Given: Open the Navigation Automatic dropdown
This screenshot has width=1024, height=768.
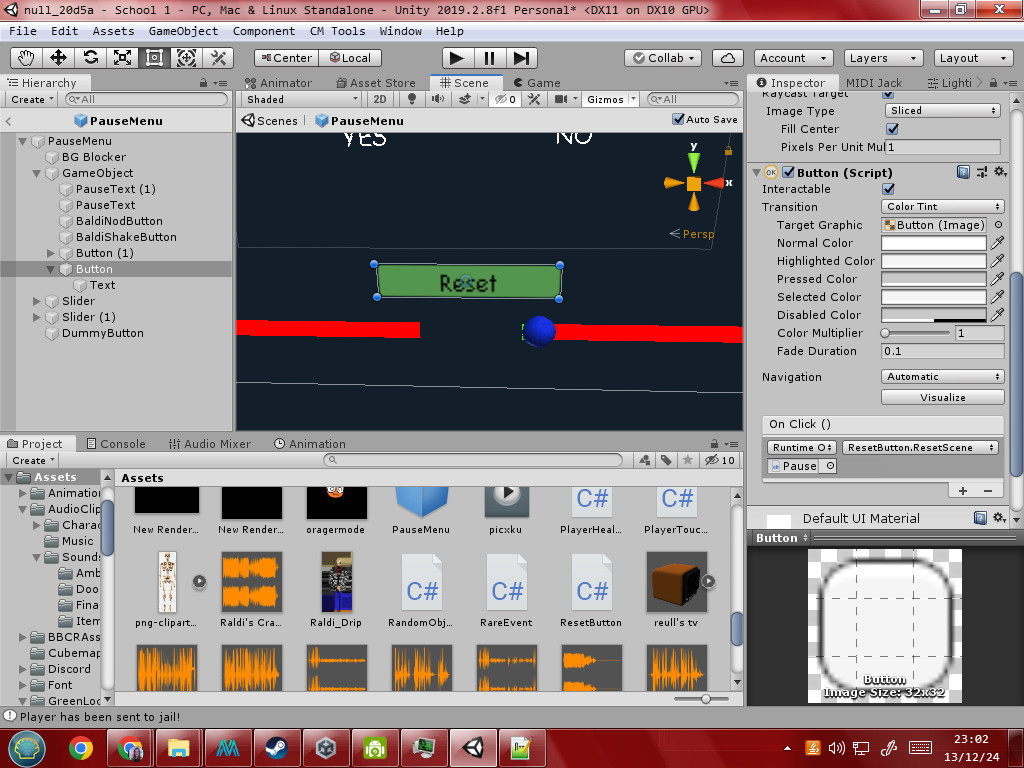Looking at the screenshot, I should (942, 377).
